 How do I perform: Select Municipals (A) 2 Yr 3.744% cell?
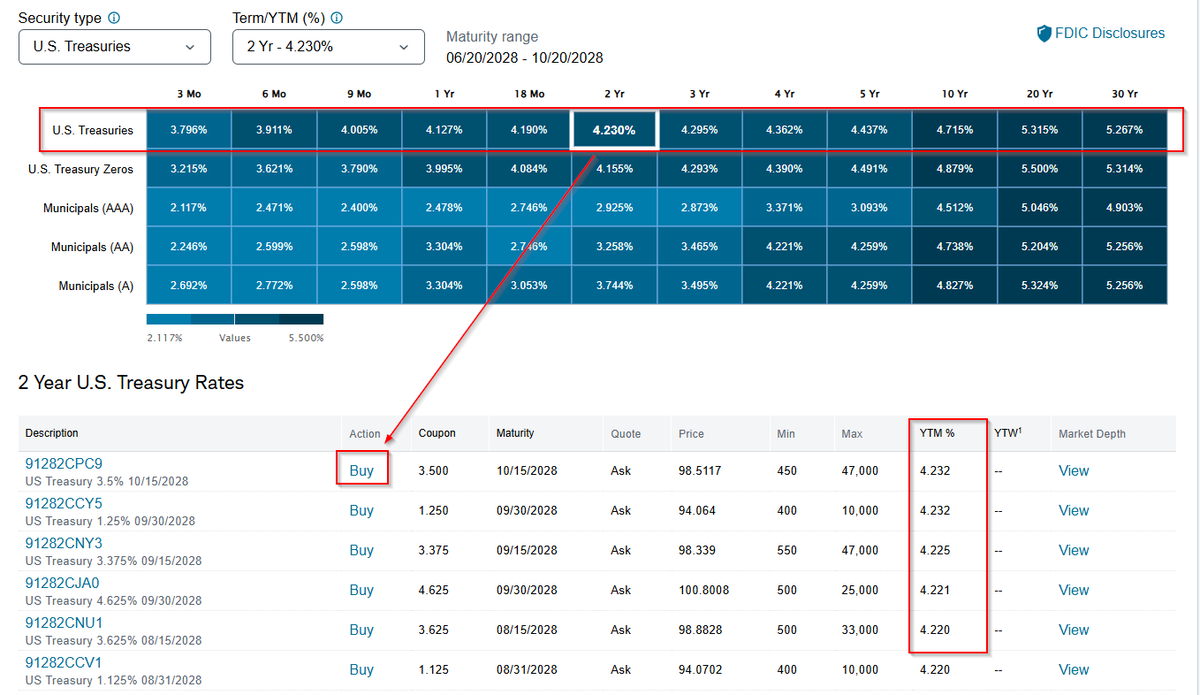click(x=614, y=286)
